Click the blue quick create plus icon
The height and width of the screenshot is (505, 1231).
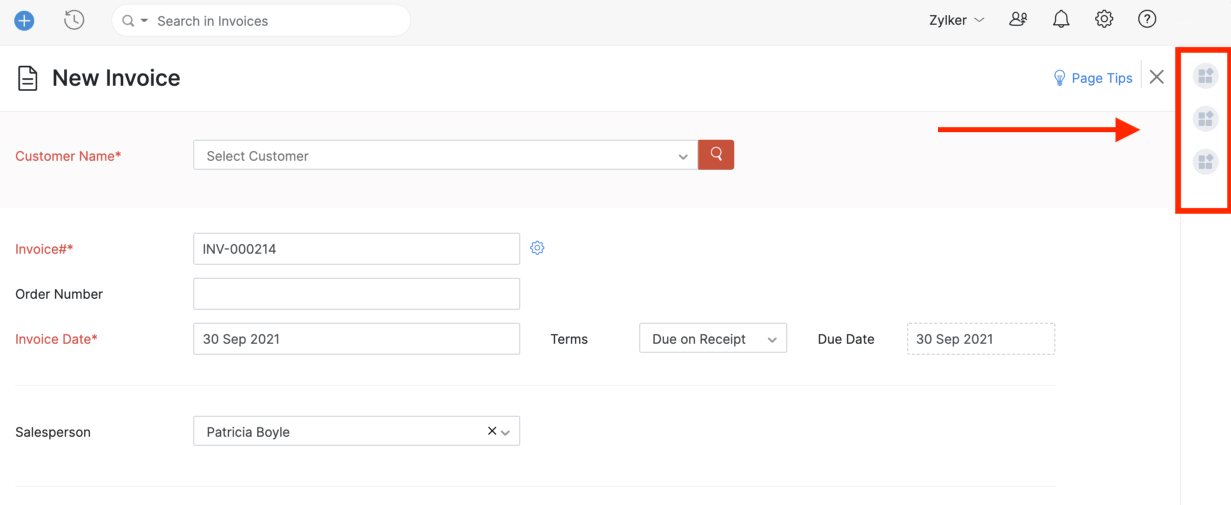[24, 20]
